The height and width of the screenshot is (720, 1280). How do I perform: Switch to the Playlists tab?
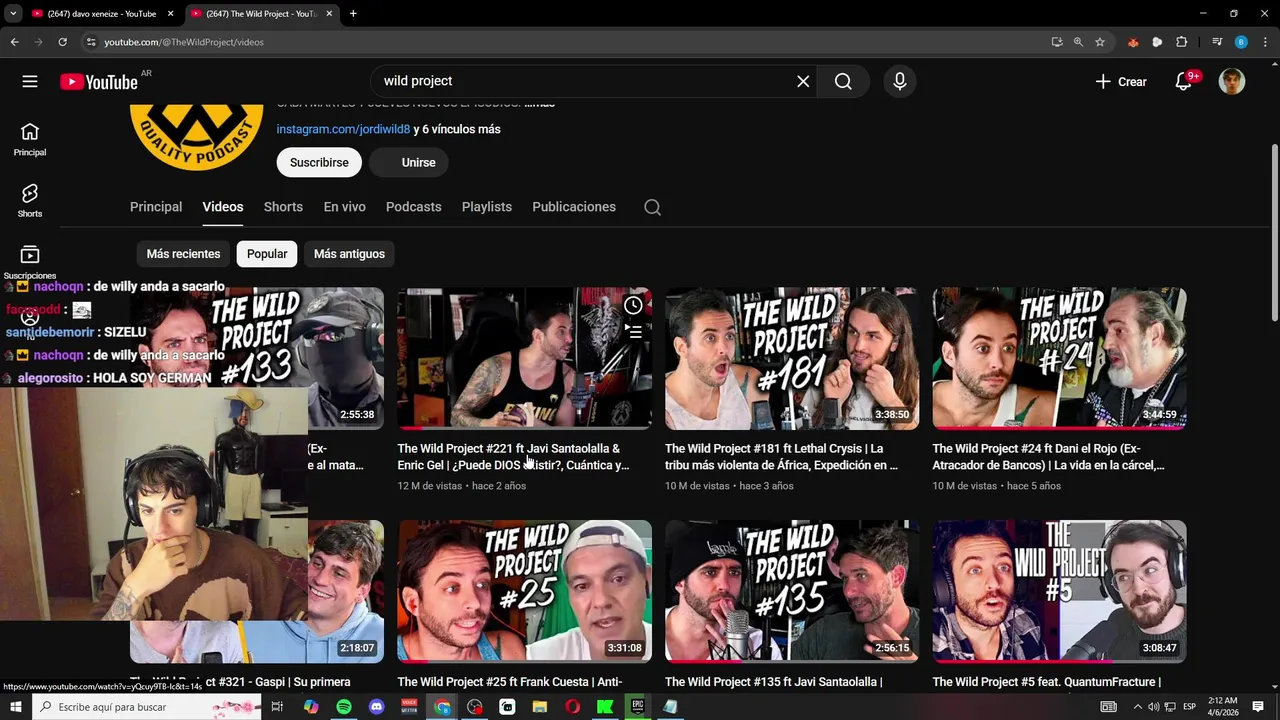click(487, 207)
